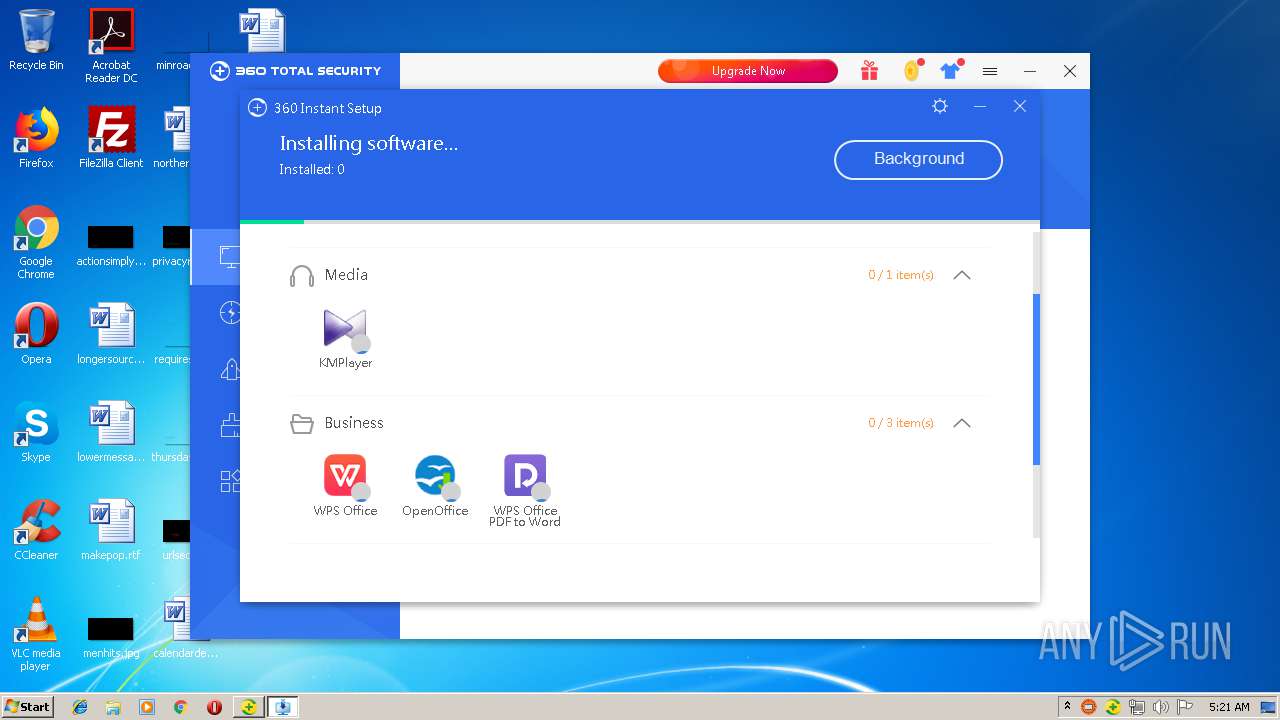Open the t-shirt theme icon
The image size is (1280, 720).
(x=950, y=71)
